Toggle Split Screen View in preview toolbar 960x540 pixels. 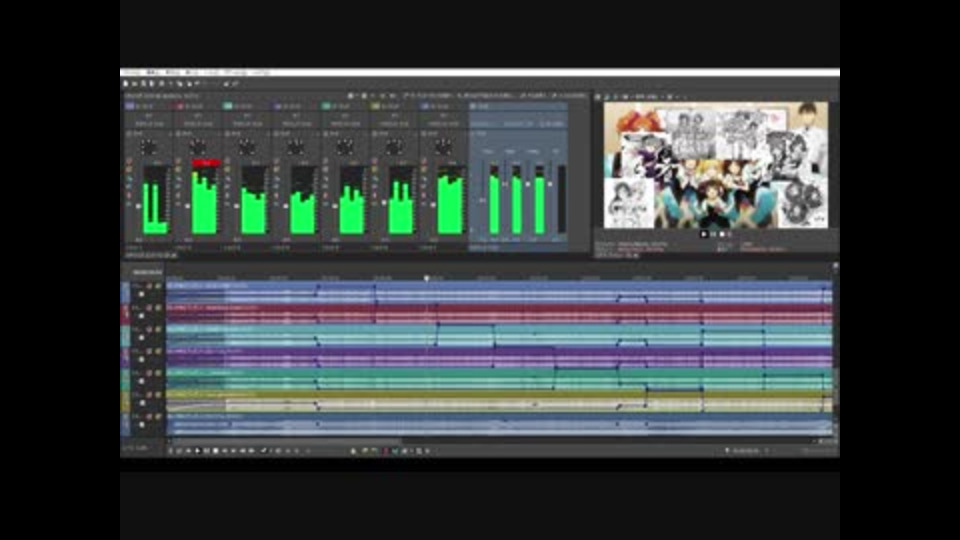click(625, 97)
